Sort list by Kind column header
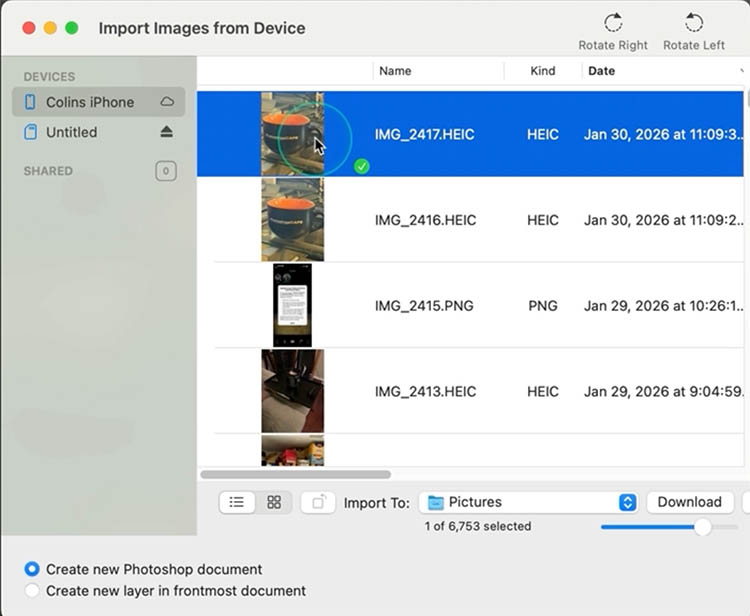The height and width of the screenshot is (616, 750). point(542,71)
